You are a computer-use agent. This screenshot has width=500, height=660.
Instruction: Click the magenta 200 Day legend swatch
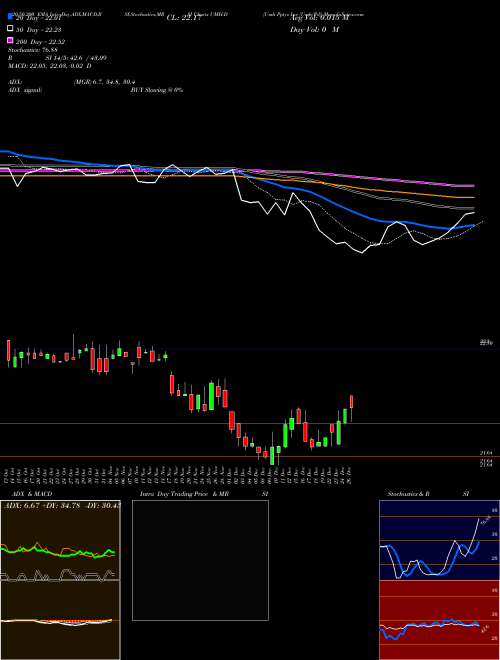(x=10, y=40)
